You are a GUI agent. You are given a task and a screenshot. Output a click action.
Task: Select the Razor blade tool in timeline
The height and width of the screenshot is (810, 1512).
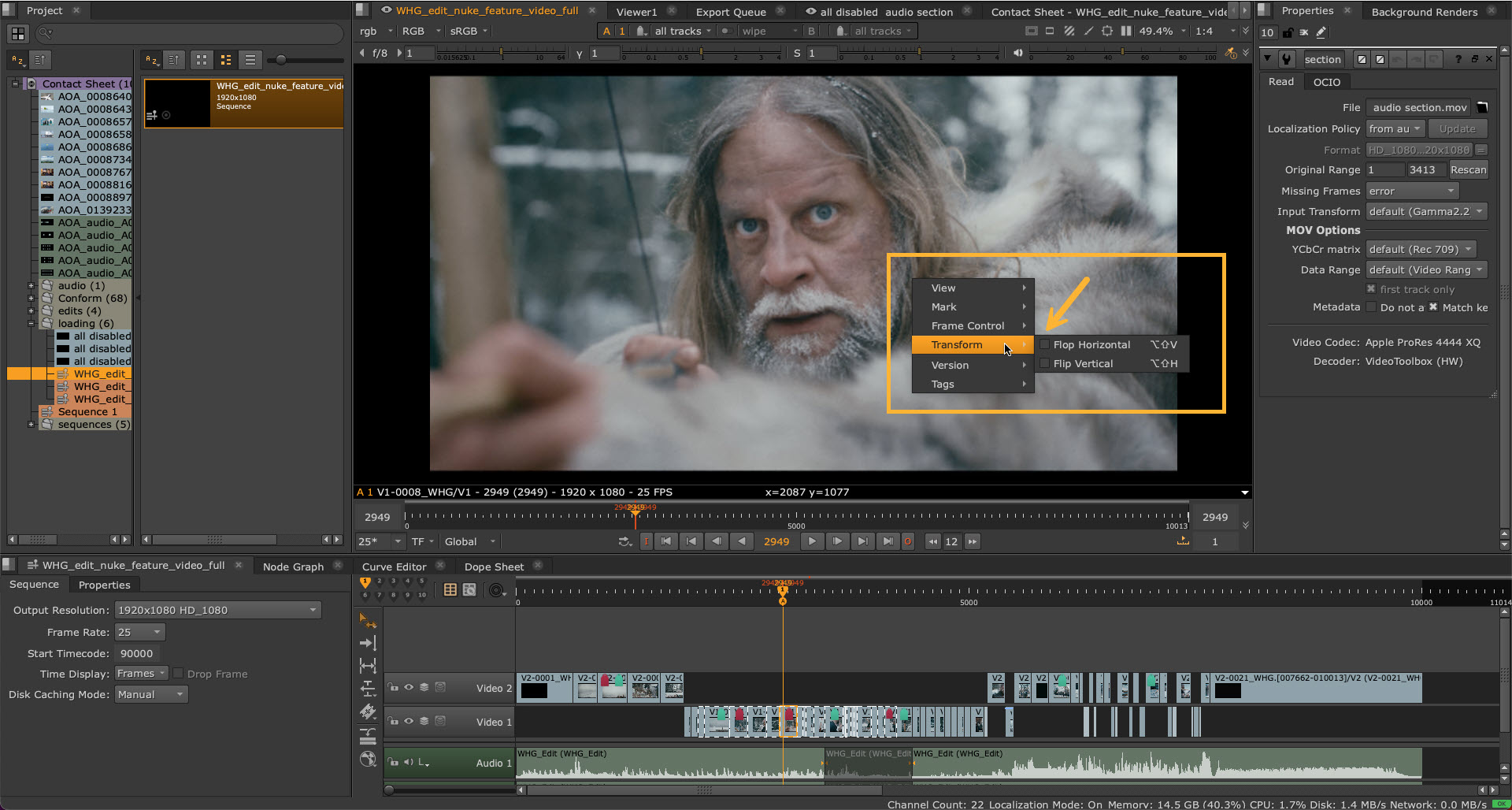(368, 712)
